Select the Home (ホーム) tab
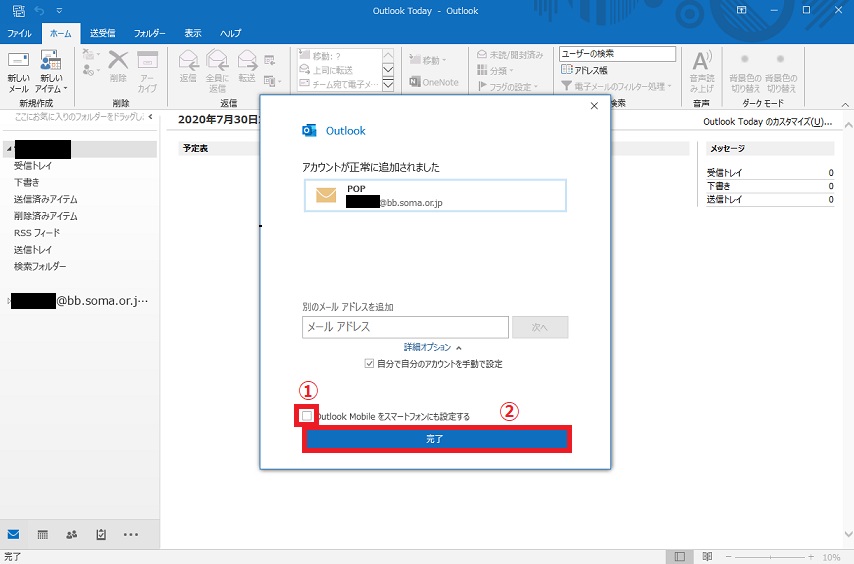The width and height of the screenshot is (854, 564). pos(60,33)
